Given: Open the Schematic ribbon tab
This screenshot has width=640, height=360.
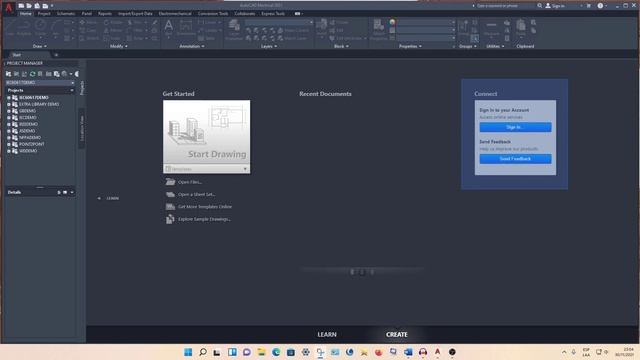Looking at the screenshot, I should [x=66, y=14].
